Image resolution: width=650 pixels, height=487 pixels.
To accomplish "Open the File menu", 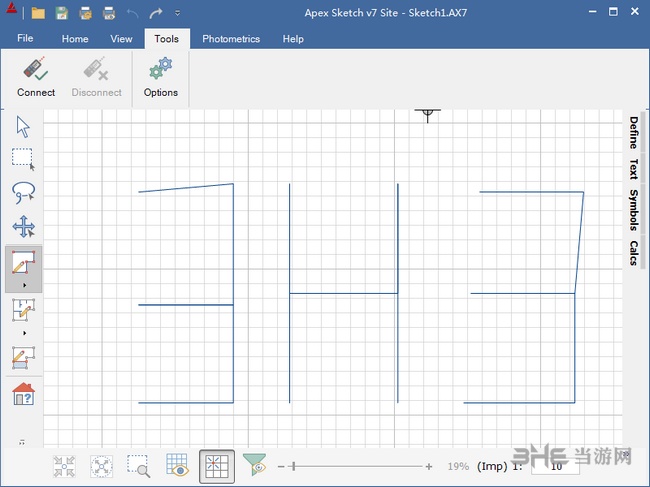I will 25,38.
